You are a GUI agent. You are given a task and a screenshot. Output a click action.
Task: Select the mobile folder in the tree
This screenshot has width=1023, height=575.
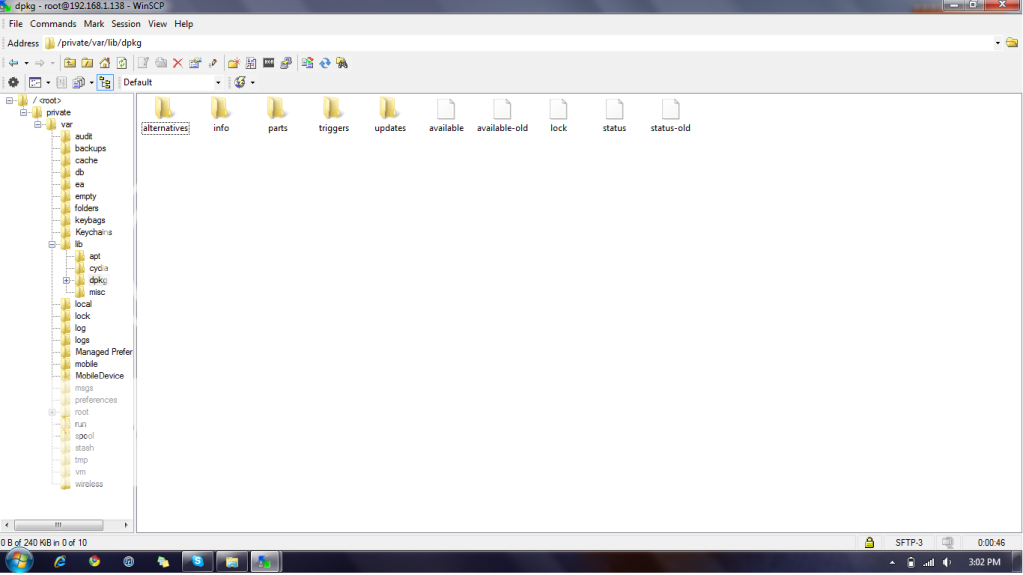pos(86,364)
